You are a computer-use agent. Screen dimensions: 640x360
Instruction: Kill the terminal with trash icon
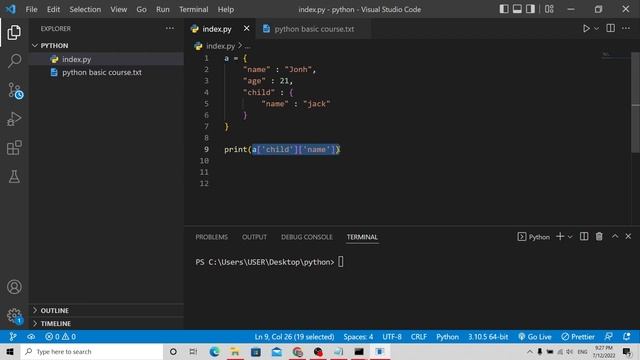coord(599,236)
